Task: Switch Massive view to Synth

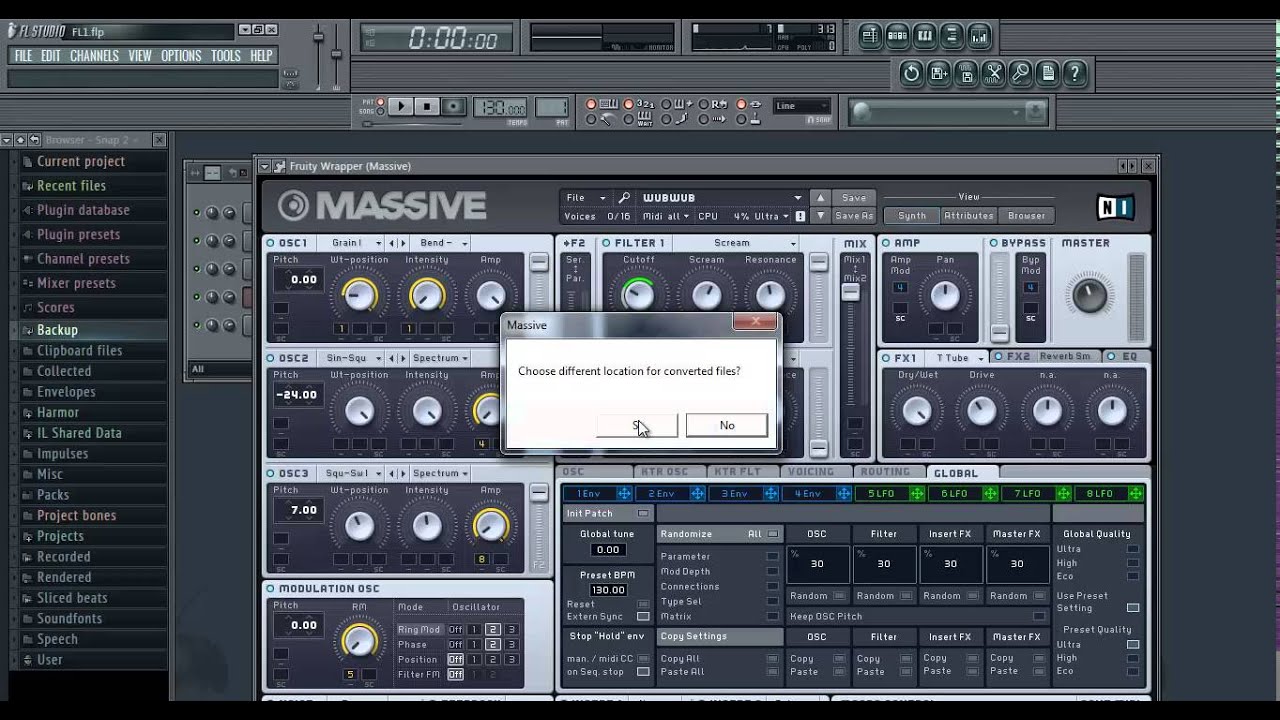Action: point(912,216)
